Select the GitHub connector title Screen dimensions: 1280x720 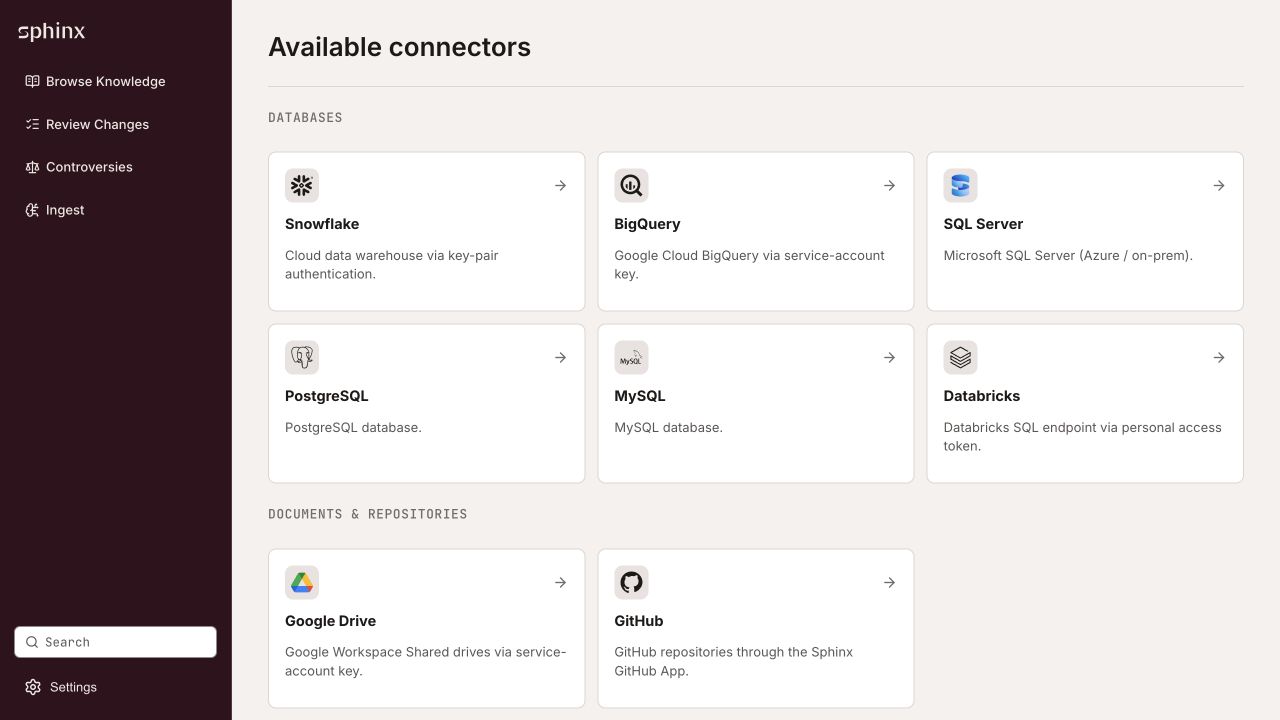pyautogui.click(x=639, y=621)
